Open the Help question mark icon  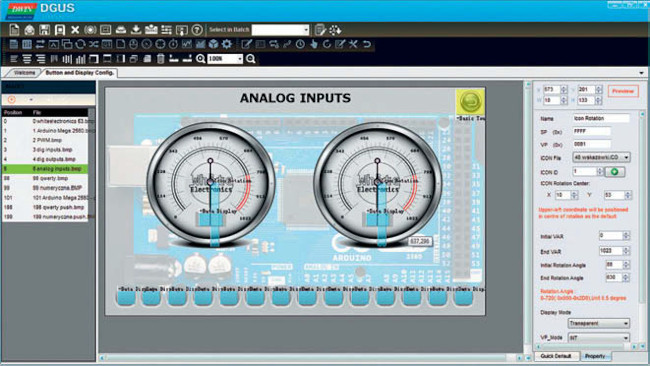click(197, 30)
